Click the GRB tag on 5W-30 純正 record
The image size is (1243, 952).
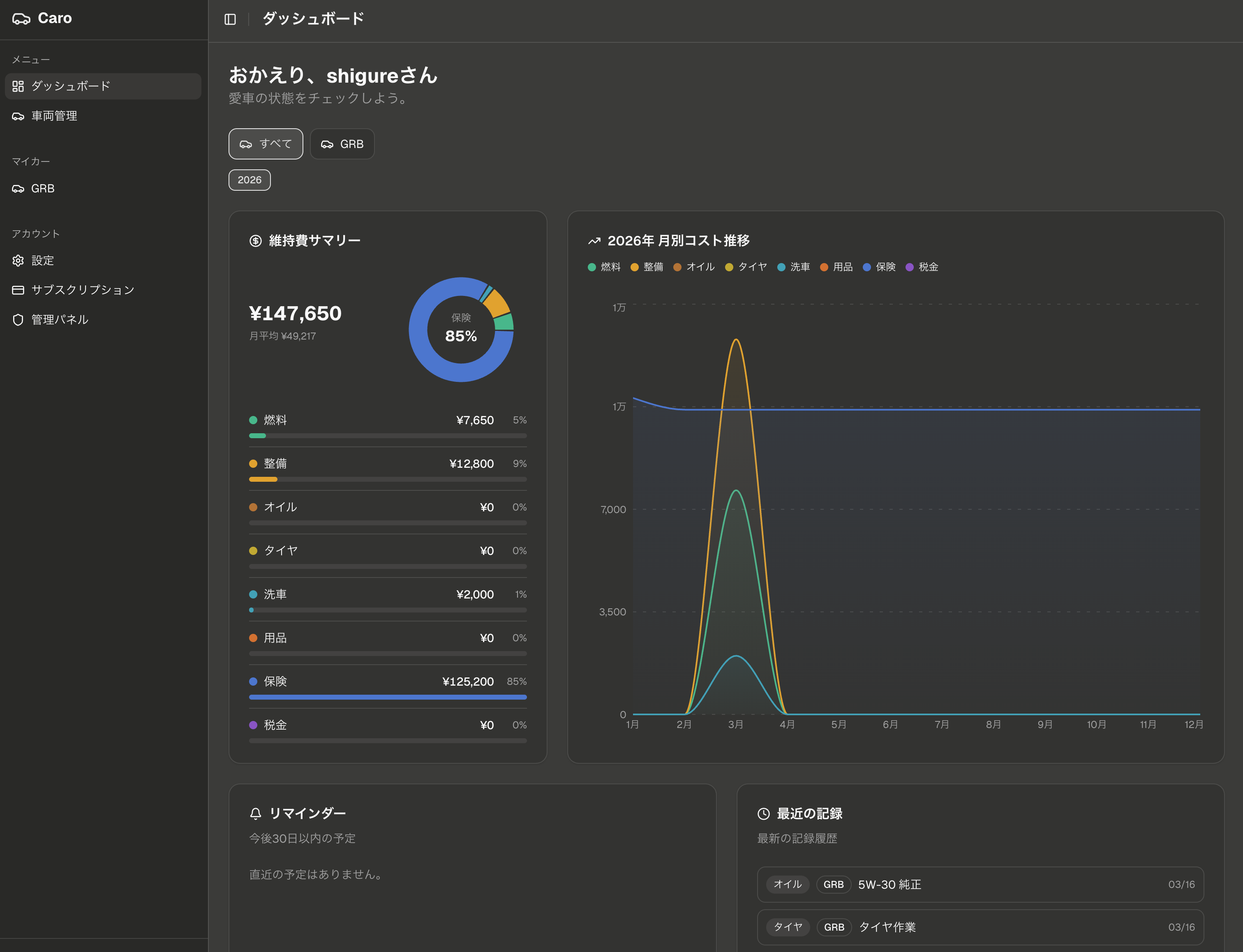(x=833, y=885)
